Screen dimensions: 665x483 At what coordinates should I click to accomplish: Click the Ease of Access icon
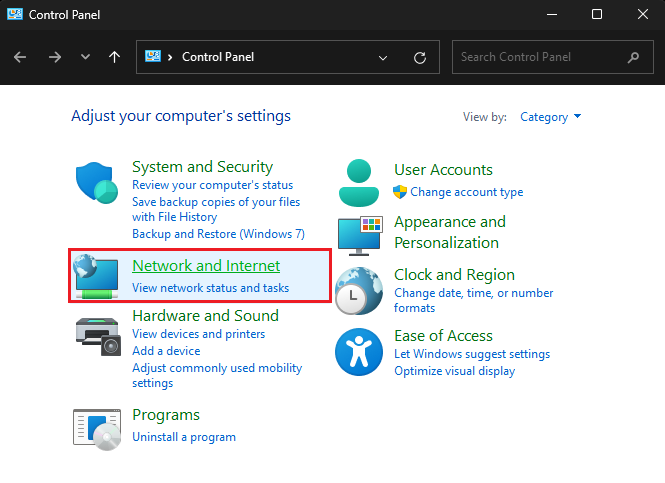click(359, 350)
